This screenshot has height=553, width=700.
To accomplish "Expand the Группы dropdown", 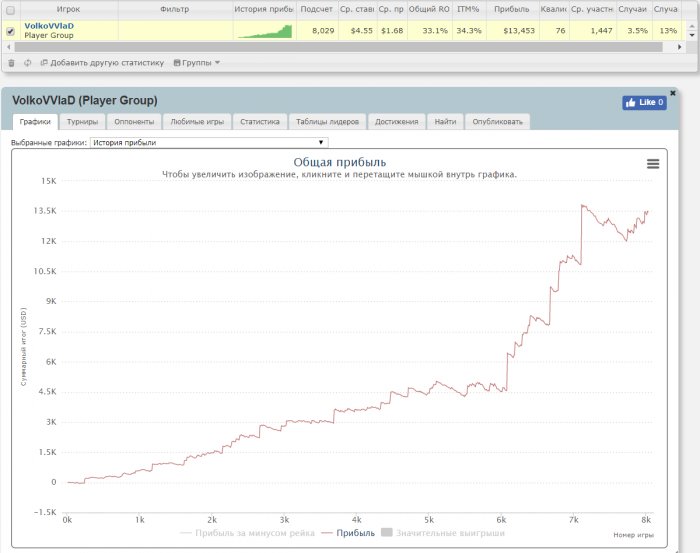I will coord(196,63).
